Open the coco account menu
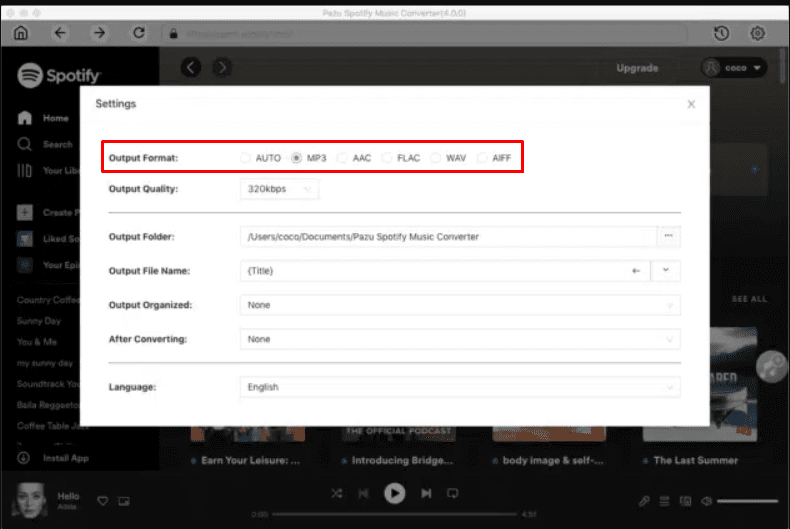 click(734, 68)
